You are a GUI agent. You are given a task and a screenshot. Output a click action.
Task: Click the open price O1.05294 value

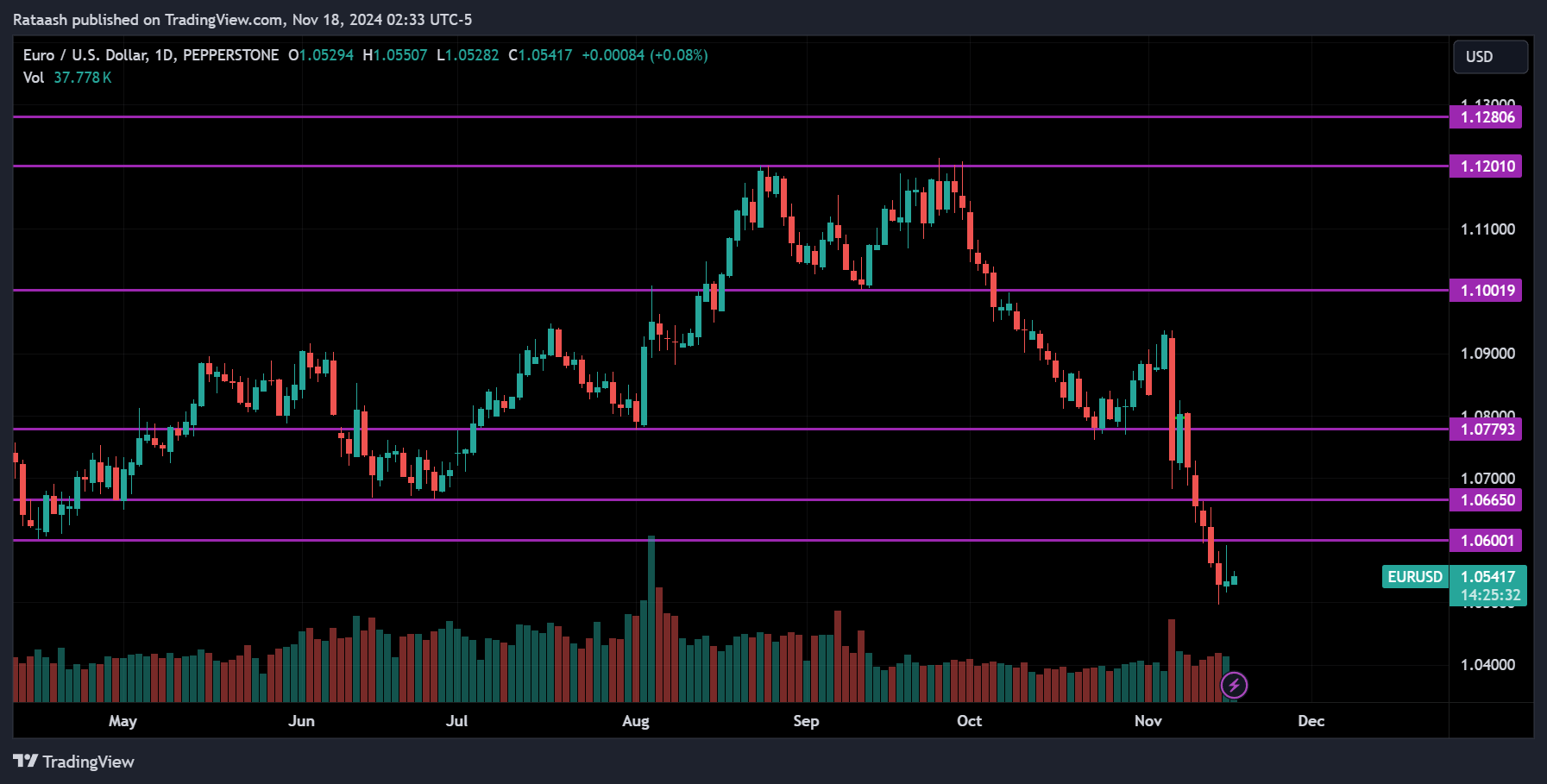321,55
